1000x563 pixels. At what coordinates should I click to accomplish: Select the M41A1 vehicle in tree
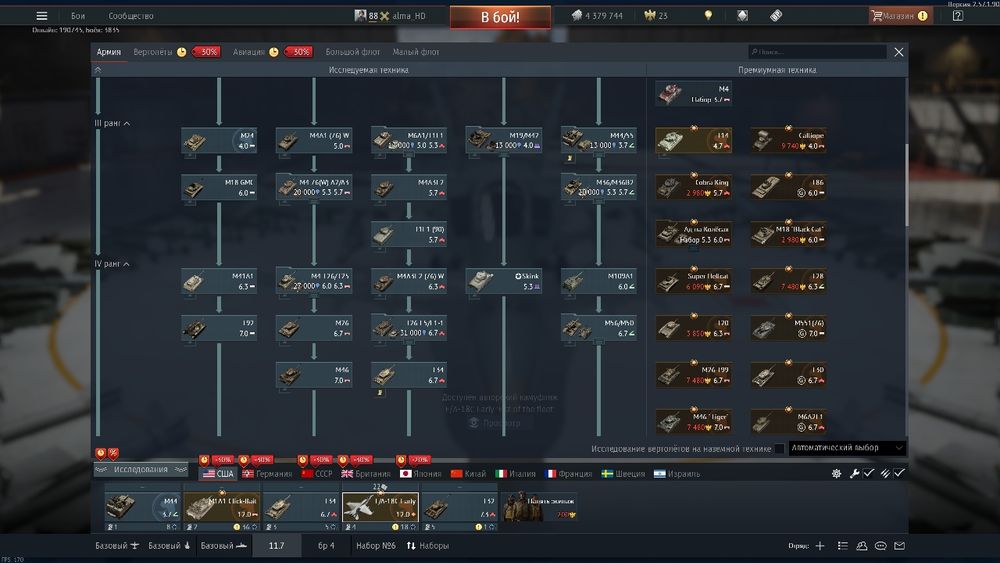tap(219, 281)
